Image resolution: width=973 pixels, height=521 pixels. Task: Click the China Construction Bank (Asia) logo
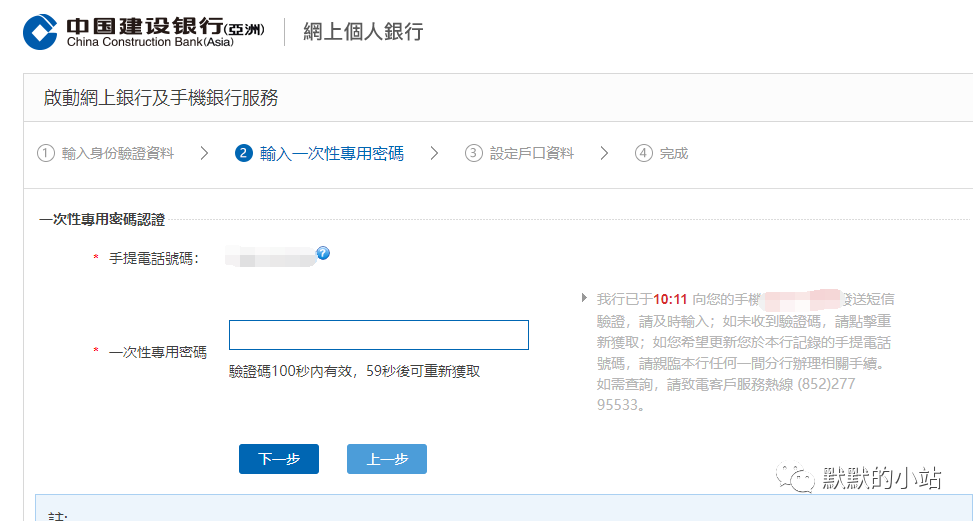click(144, 32)
